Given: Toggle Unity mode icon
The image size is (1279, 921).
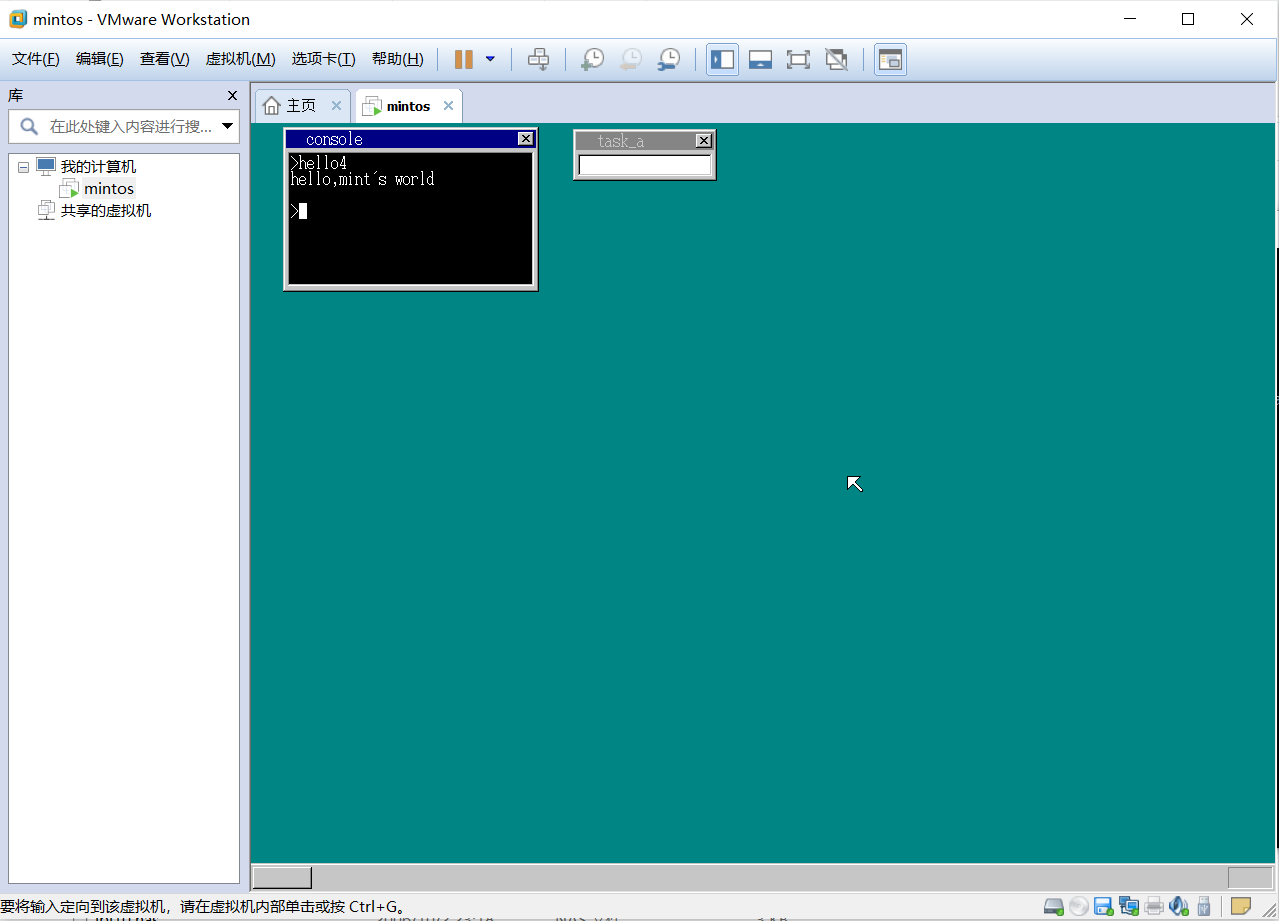Looking at the screenshot, I should [836, 59].
